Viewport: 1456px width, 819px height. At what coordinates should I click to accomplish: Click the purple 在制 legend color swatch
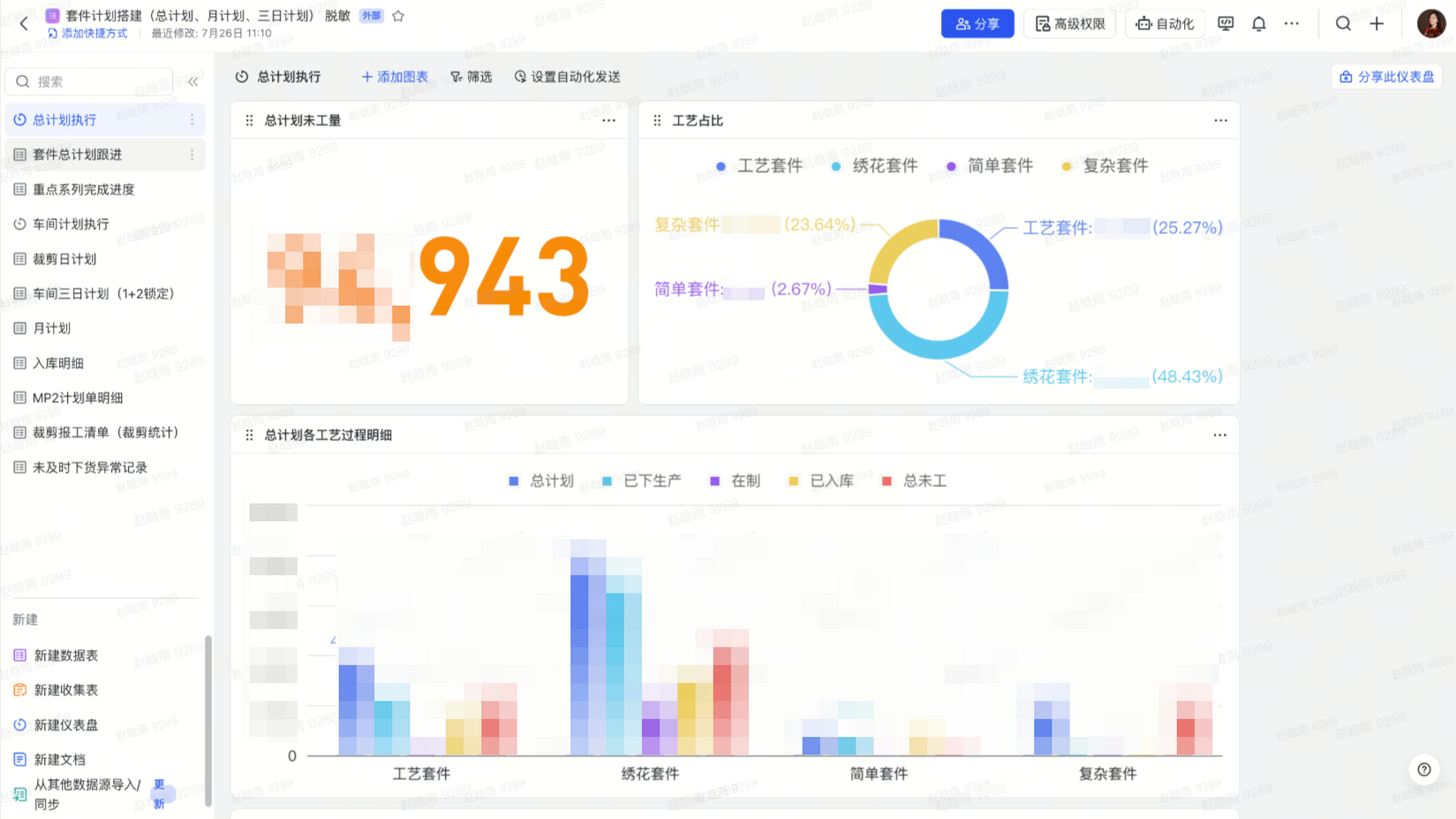(714, 481)
